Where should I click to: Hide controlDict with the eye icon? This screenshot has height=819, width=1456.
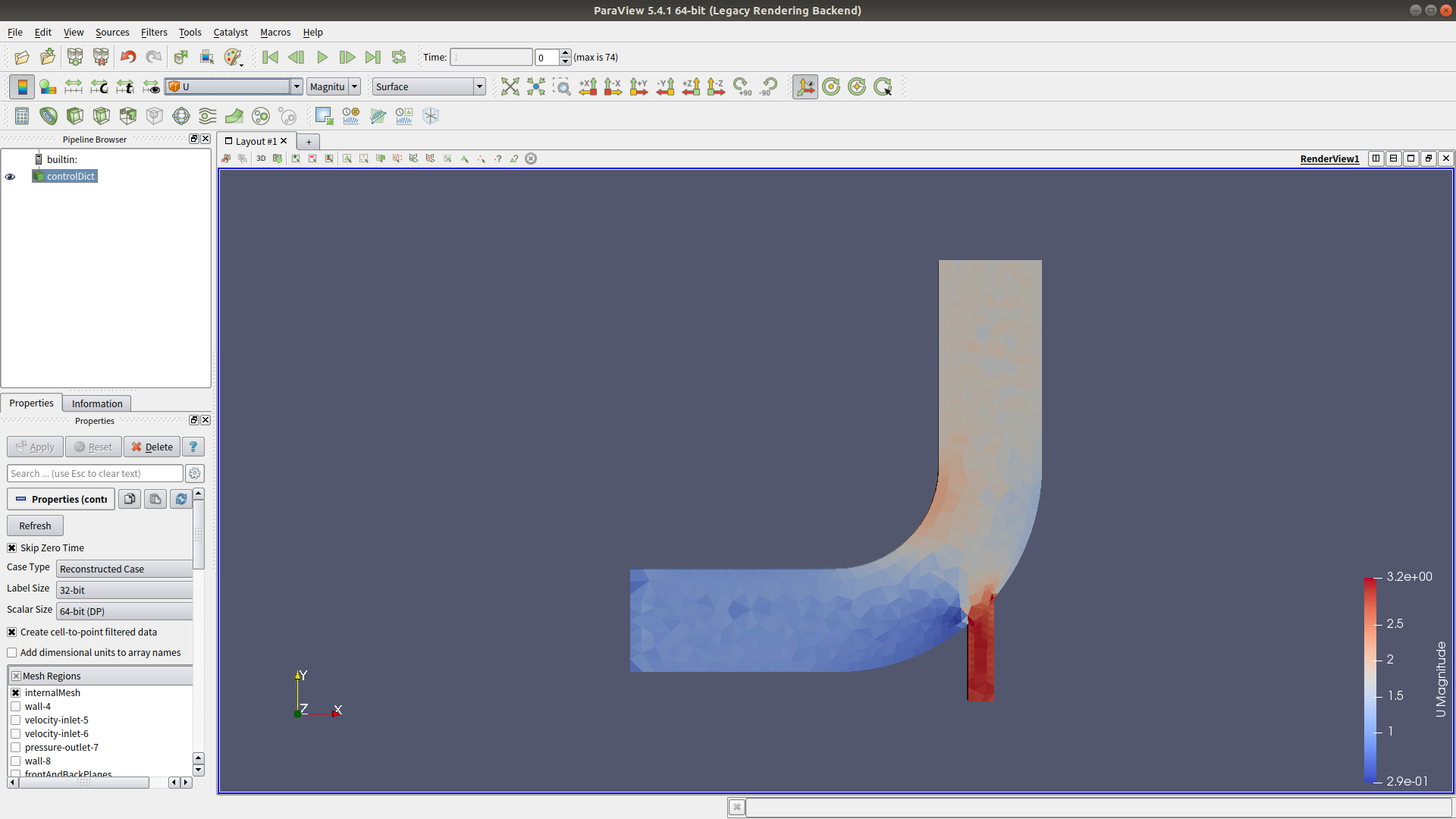pos(11,177)
